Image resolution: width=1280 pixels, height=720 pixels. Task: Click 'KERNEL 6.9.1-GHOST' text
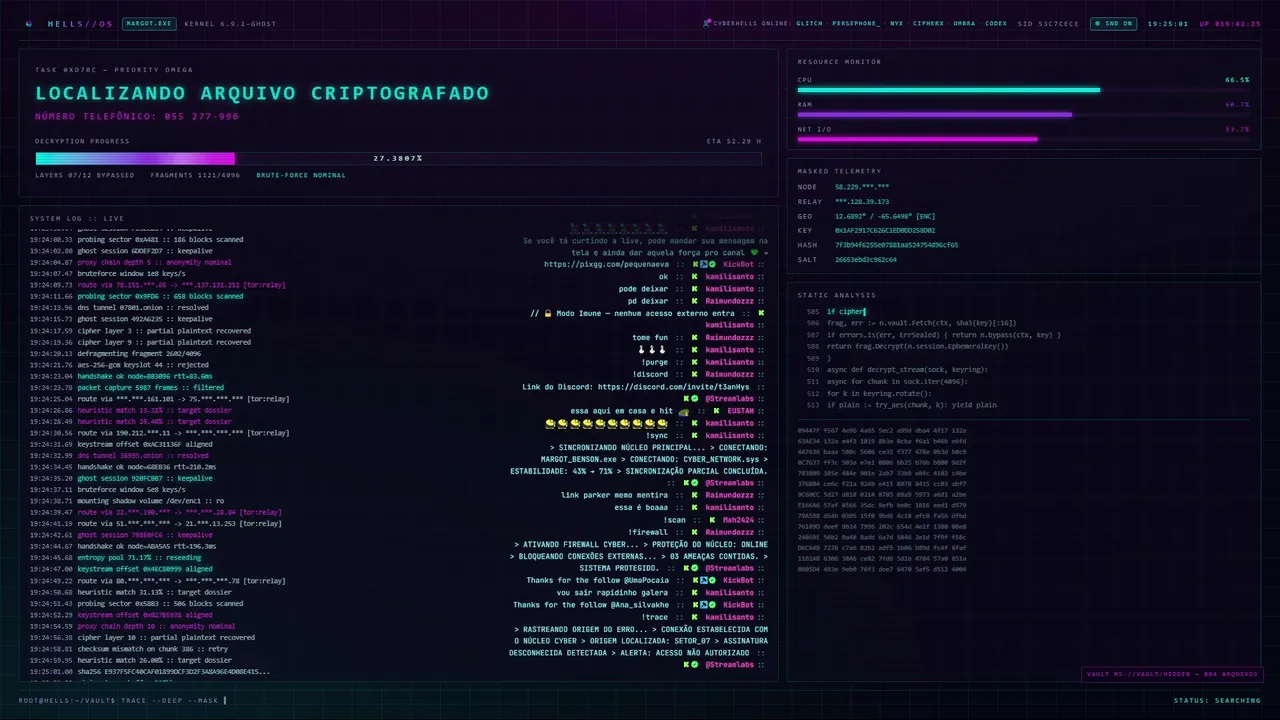(x=230, y=23)
